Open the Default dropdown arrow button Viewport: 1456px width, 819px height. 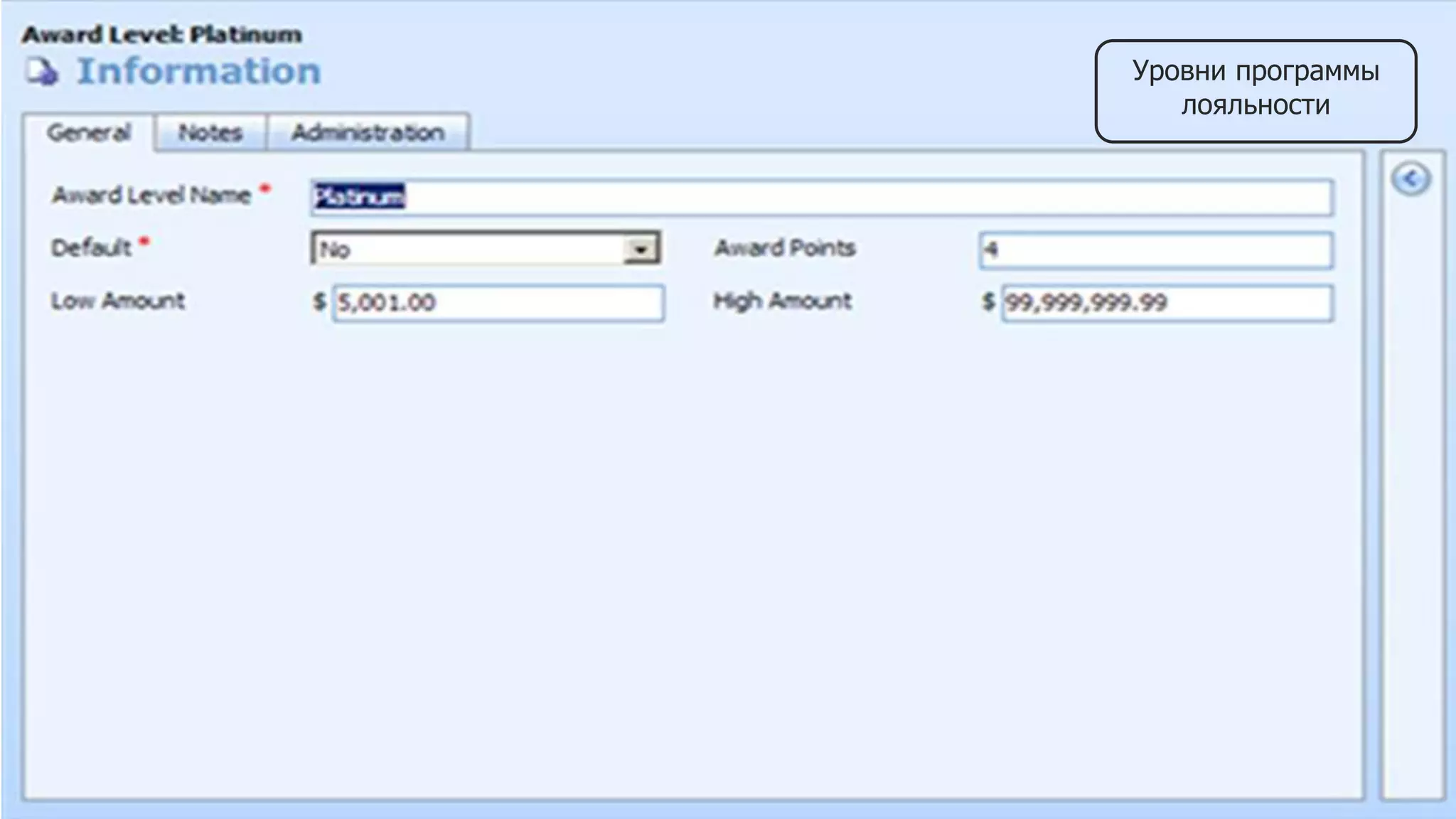point(641,250)
